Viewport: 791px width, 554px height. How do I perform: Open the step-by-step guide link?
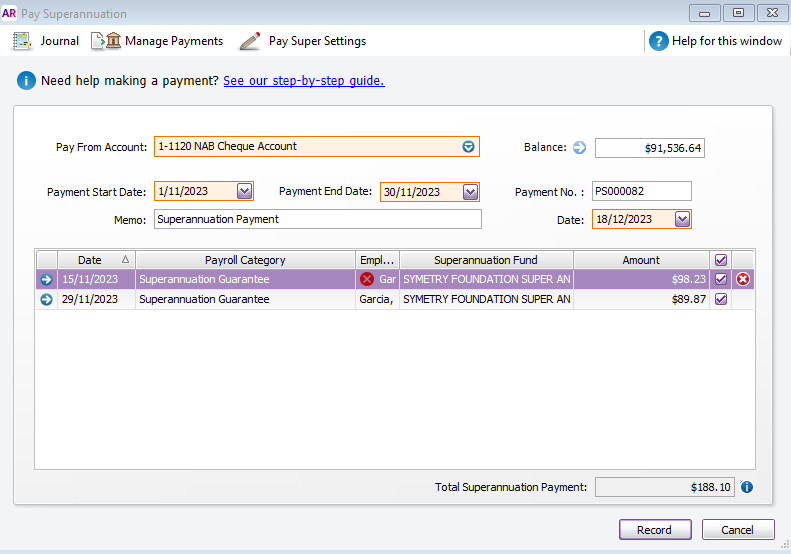[304, 81]
